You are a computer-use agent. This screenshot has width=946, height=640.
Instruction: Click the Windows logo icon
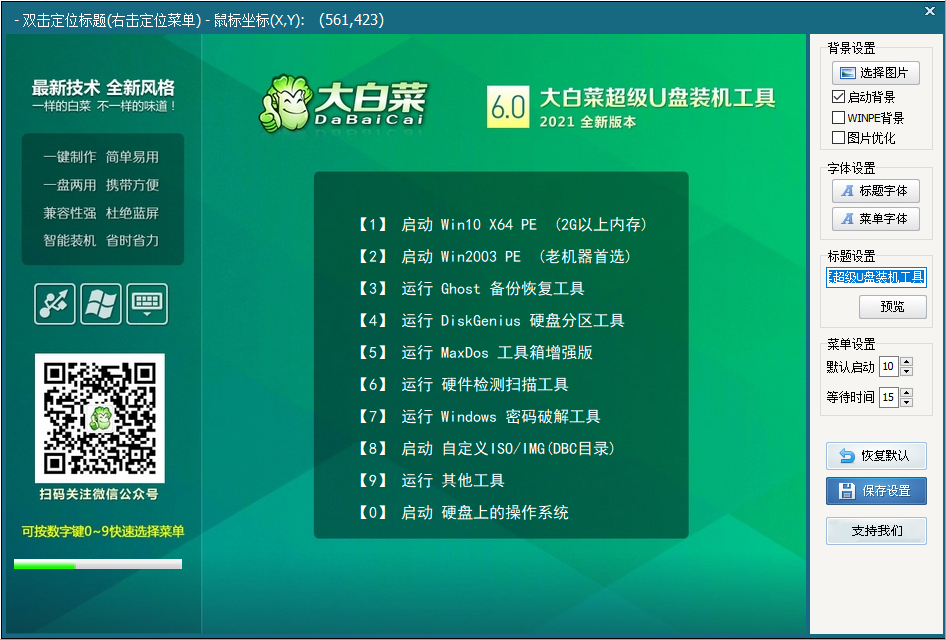point(101,304)
